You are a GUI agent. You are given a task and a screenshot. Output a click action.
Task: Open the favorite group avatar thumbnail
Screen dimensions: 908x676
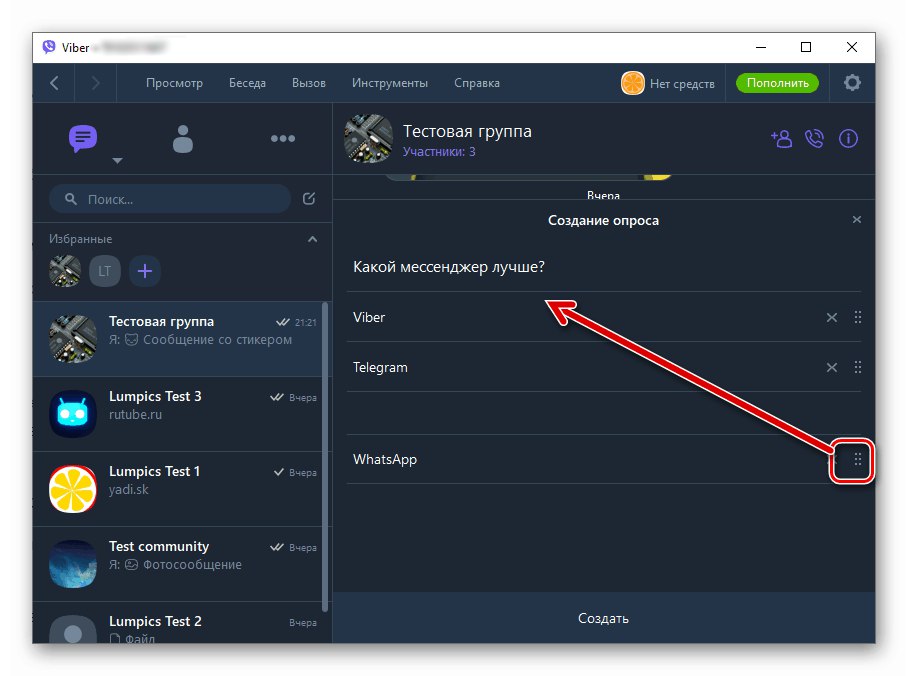coord(65,271)
